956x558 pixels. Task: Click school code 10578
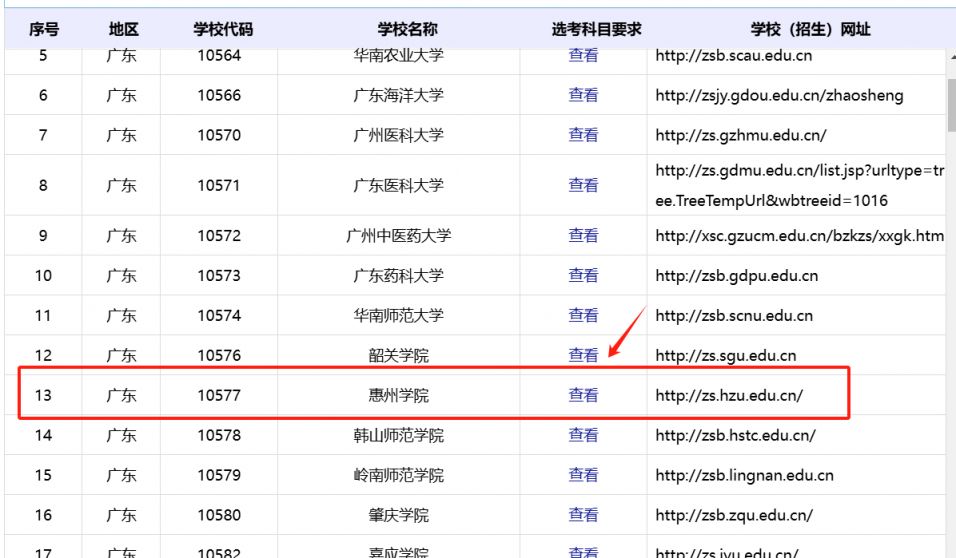click(219, 435)
